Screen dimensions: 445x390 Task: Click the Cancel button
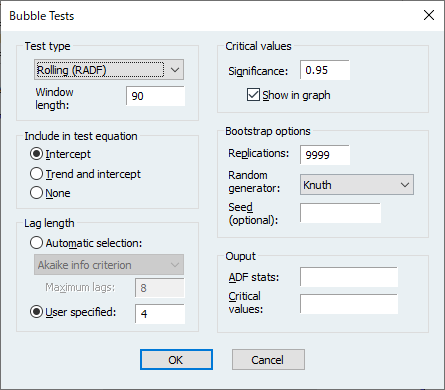coord(268,360)
